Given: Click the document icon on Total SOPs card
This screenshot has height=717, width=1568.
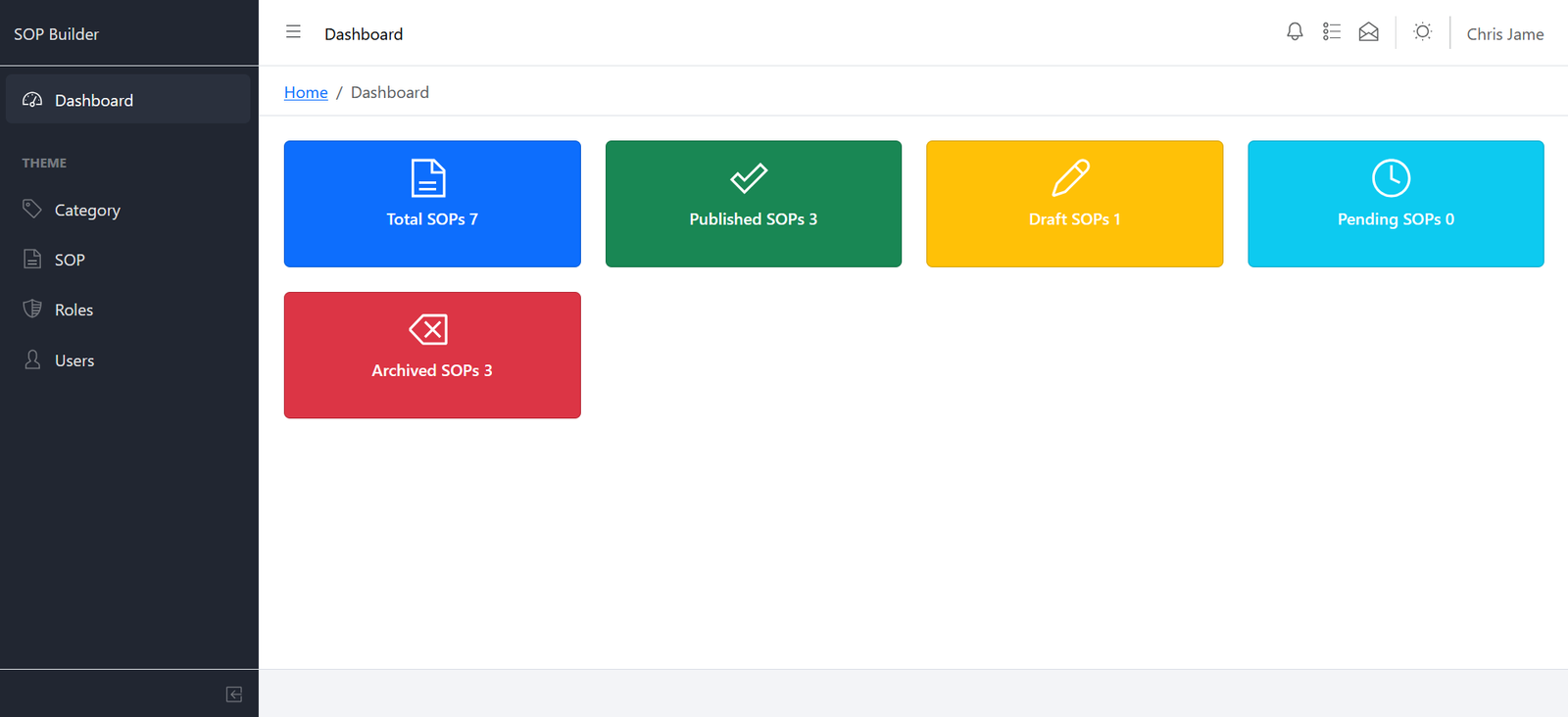Looking at the screenshot, I should 428,178.
